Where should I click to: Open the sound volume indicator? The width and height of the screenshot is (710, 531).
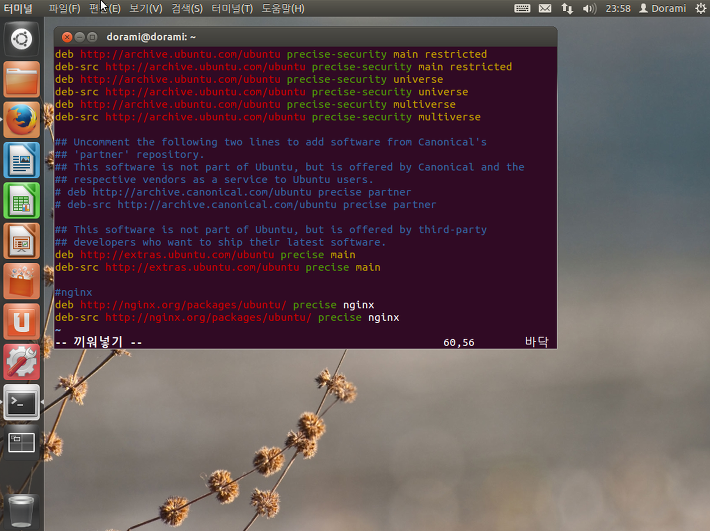pos(589,8)
